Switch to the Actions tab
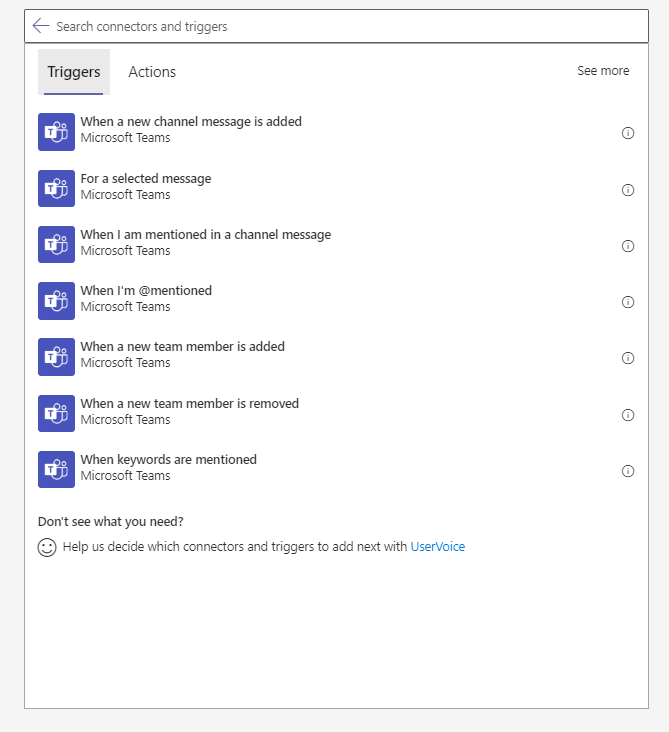Image resolution: width=669 pixels, height=732 pixels. (152, 72)
